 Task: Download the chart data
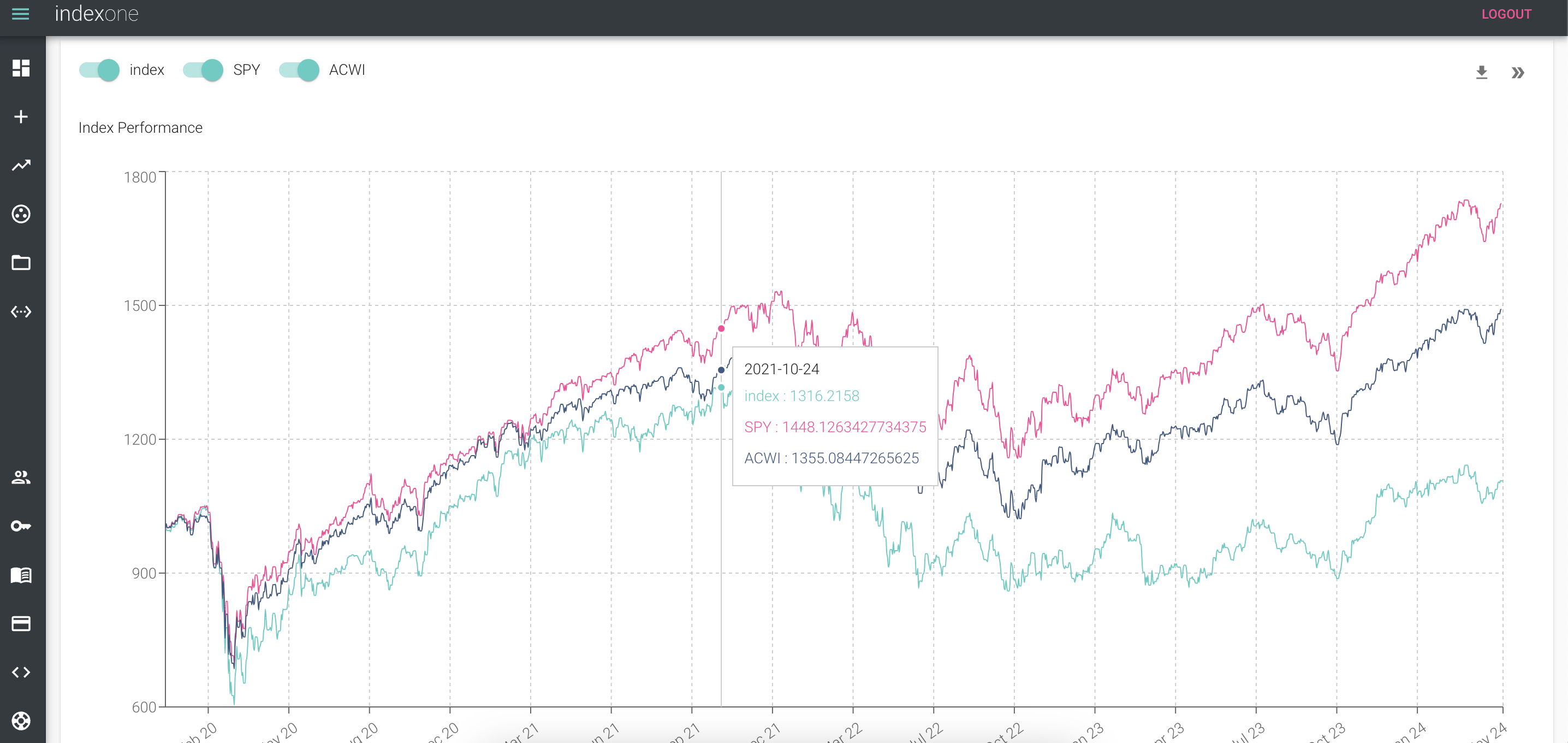1482,72
